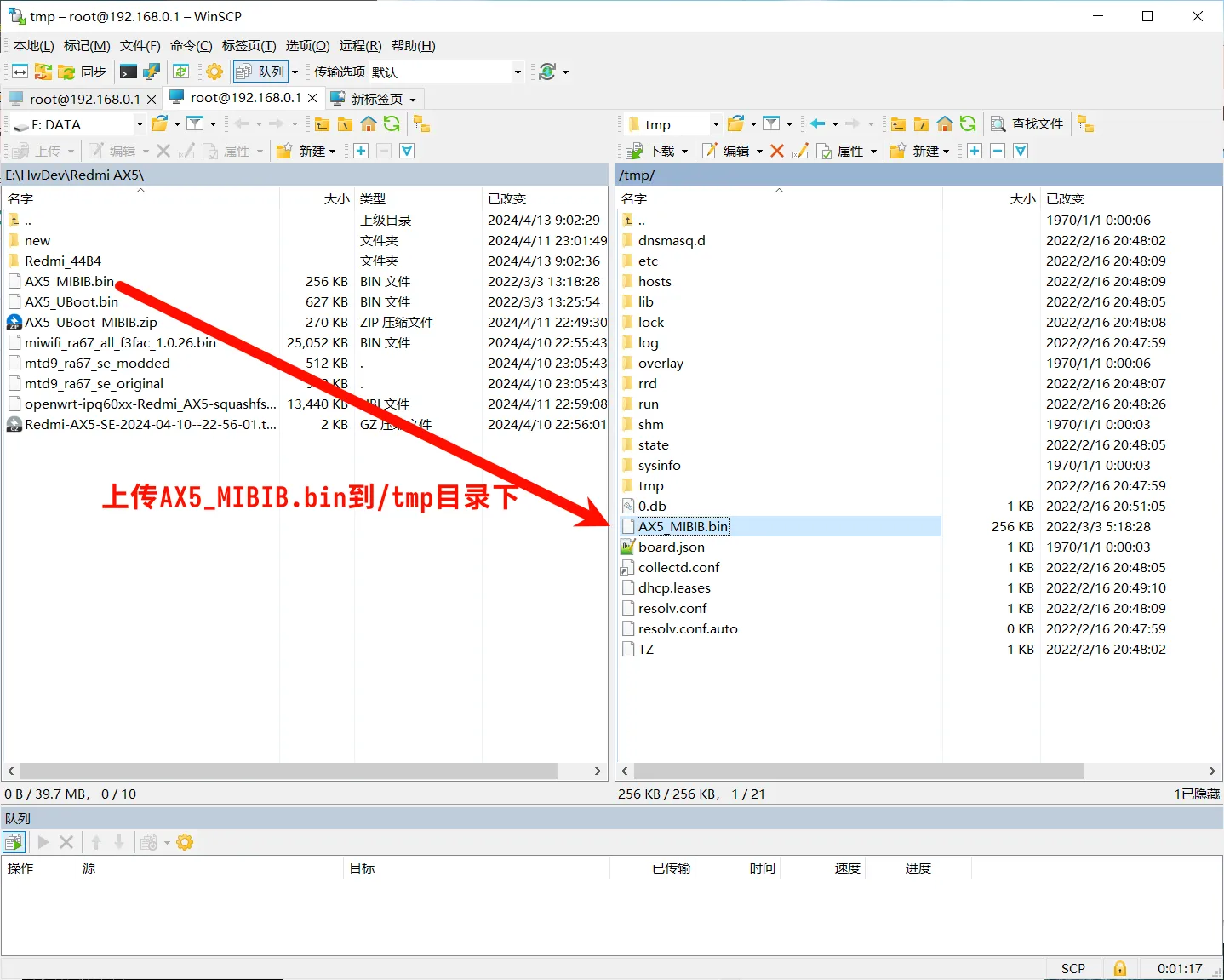Screen dimensions: 1224x980
Task: Click the keep remote directory up to date icon
Action: click(180, 72)
